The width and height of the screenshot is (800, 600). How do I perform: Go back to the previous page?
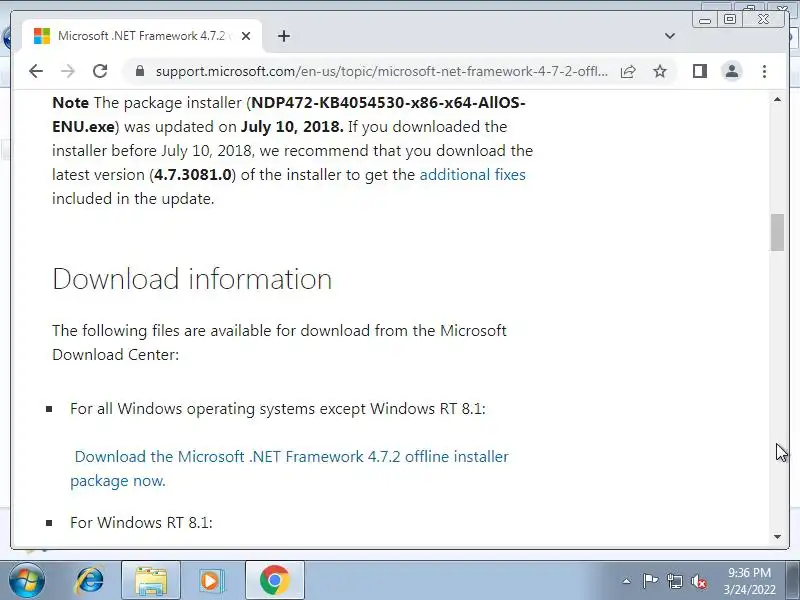pos(36,71)
